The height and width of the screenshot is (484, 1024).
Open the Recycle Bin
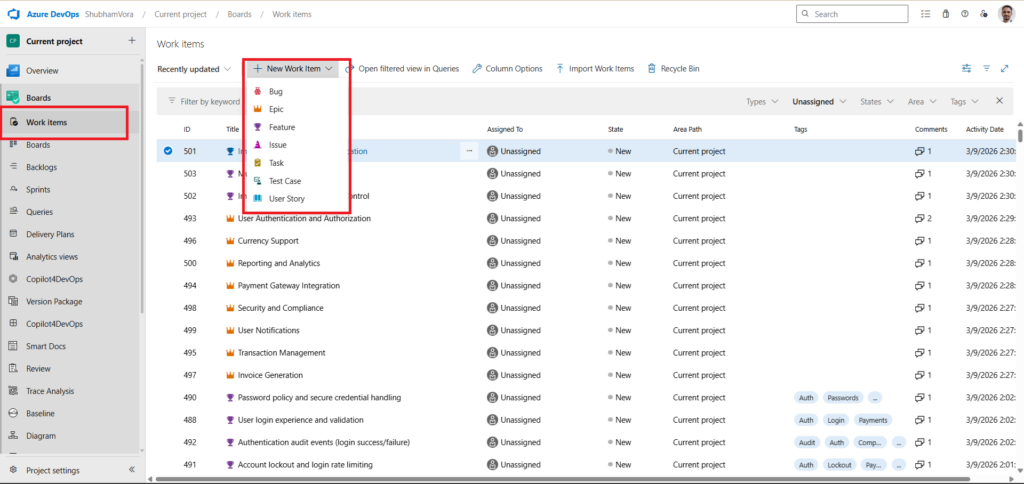point(673,69)
